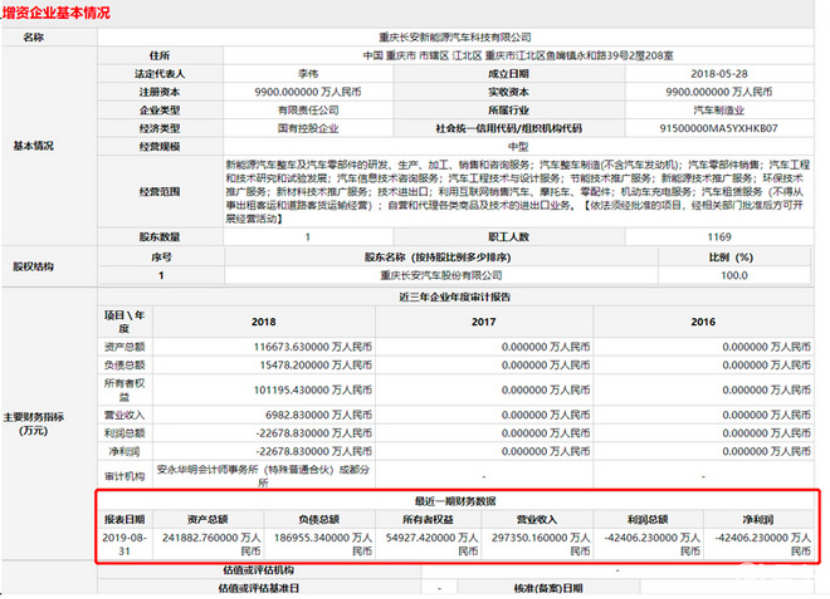Image resolution: width=830 pixels, height=599 pixels.
Task: Select employee count 1169
Action: 719,237
